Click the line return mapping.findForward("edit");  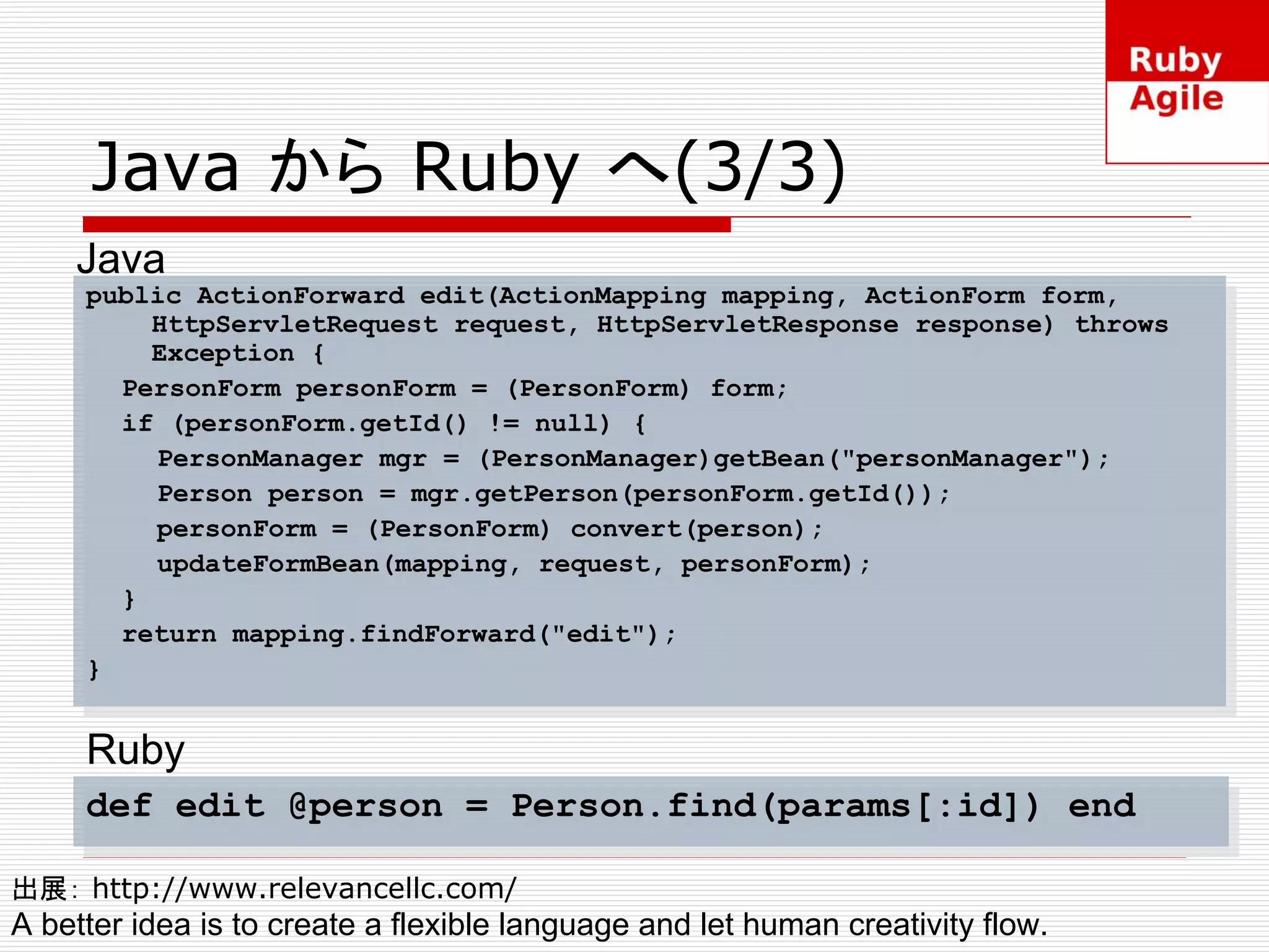click(399, 634)
